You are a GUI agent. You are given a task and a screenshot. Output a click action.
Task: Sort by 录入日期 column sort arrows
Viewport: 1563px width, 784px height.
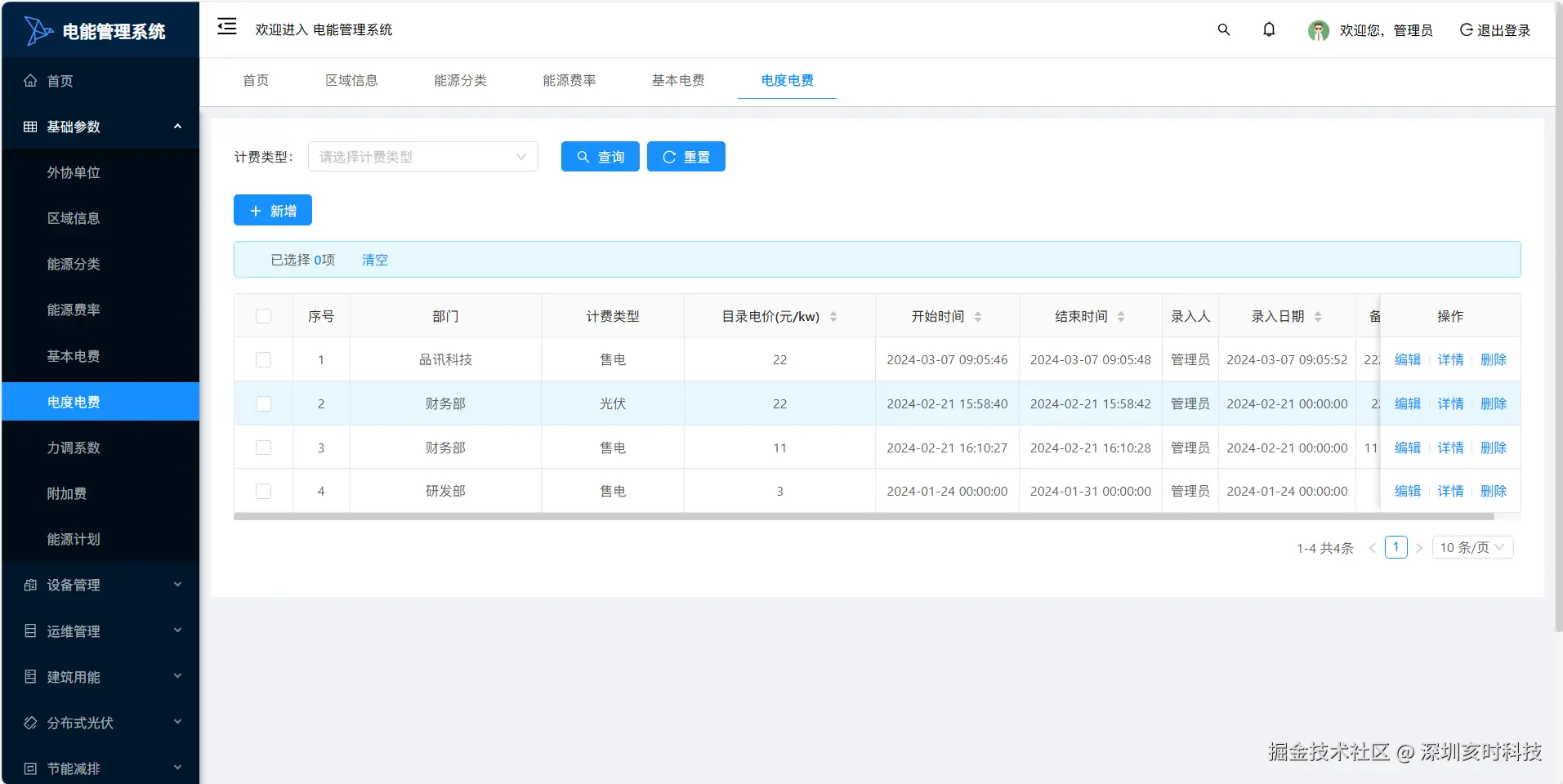tap(1318, 317)
